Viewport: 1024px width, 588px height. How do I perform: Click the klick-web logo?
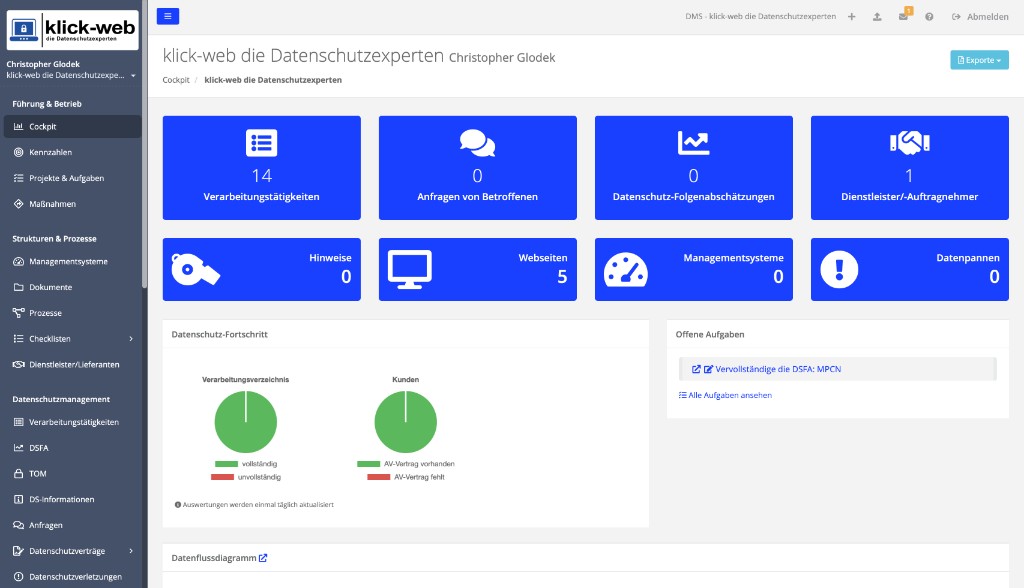click(x=72, y=29)
